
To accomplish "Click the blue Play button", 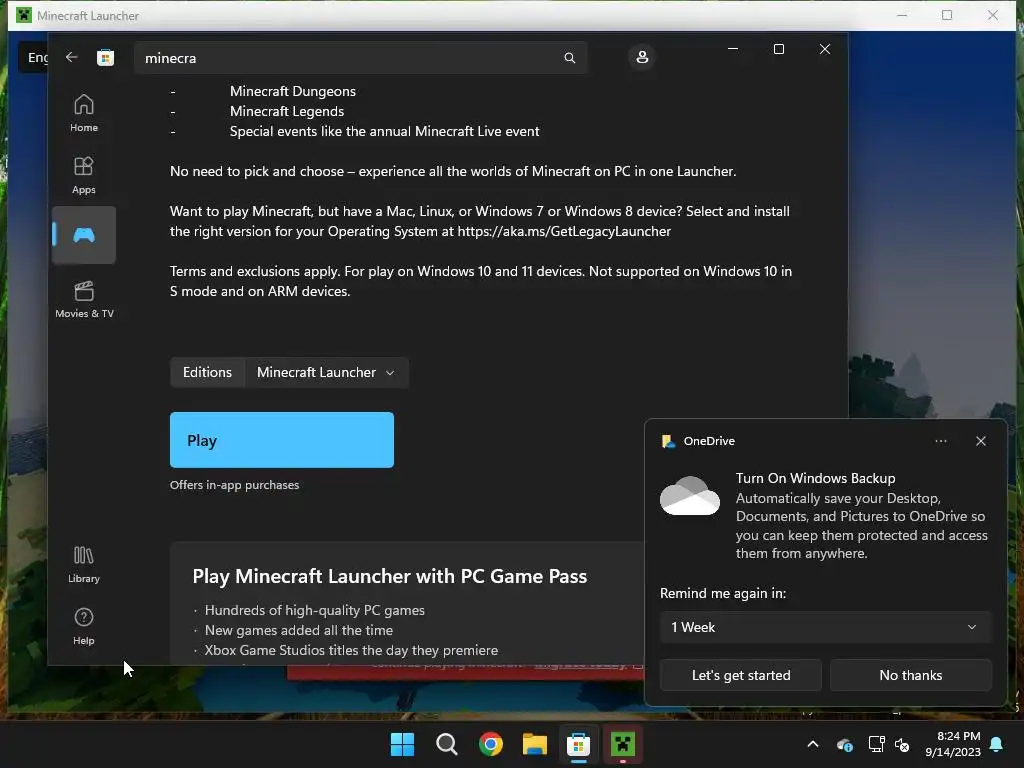I will (x=281, y=440).
